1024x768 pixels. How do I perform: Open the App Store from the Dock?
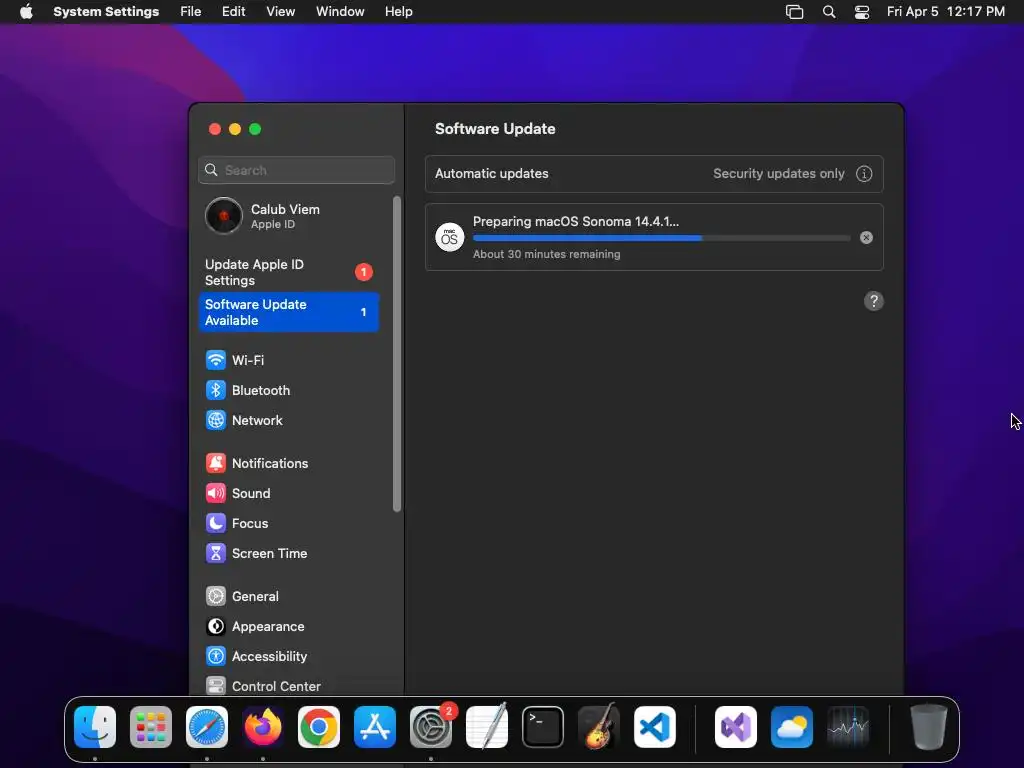click(x=375, y=727)
